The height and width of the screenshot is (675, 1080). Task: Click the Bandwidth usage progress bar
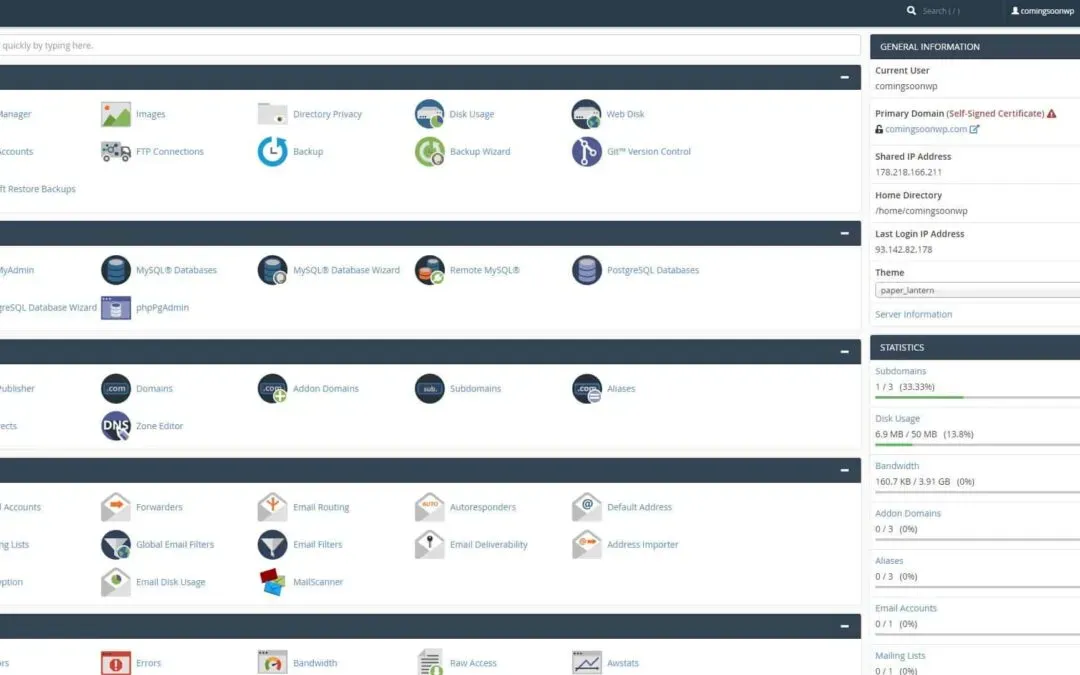pos(977,492)
